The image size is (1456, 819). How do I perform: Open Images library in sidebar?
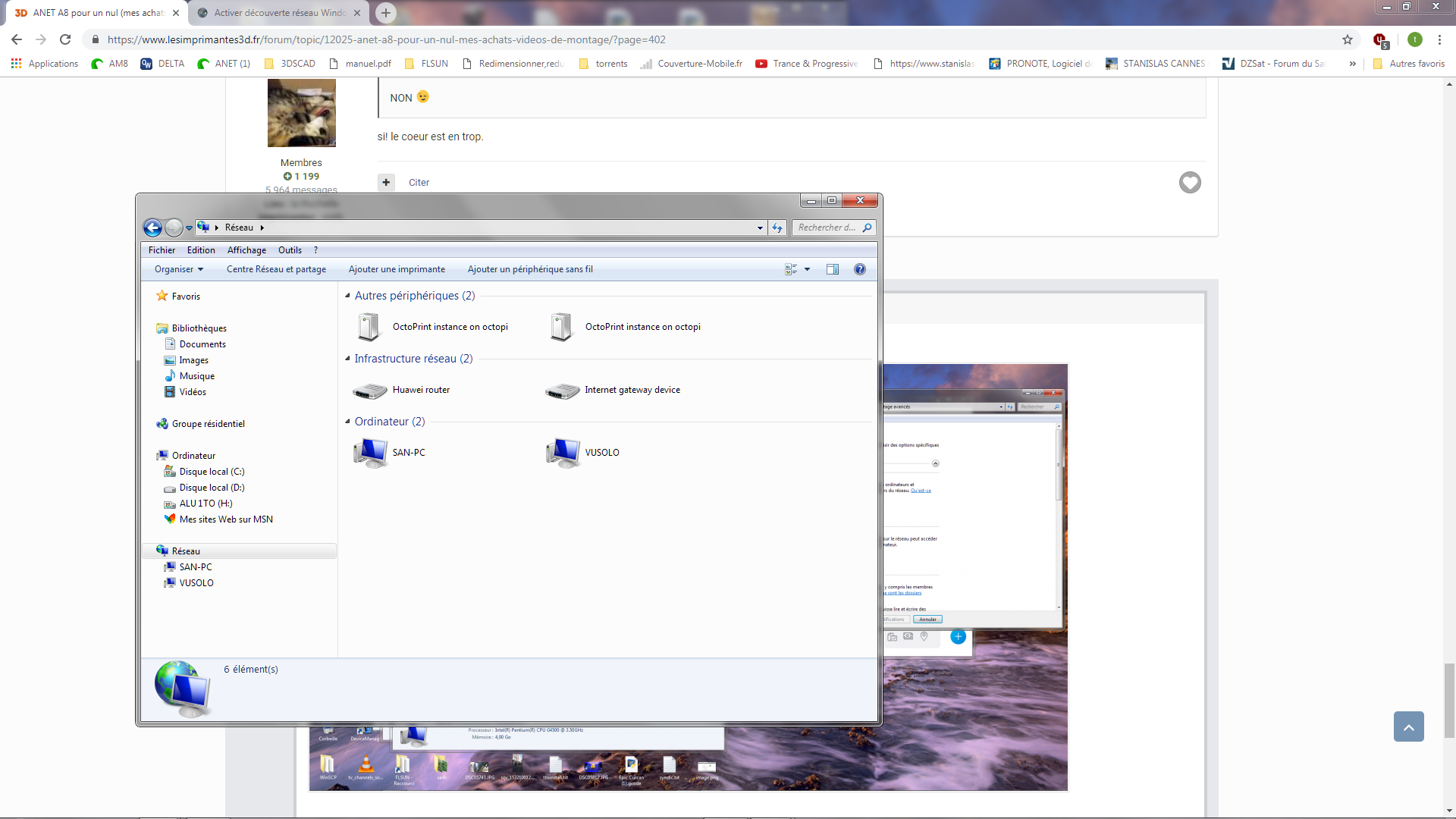[x=193, y=360]
